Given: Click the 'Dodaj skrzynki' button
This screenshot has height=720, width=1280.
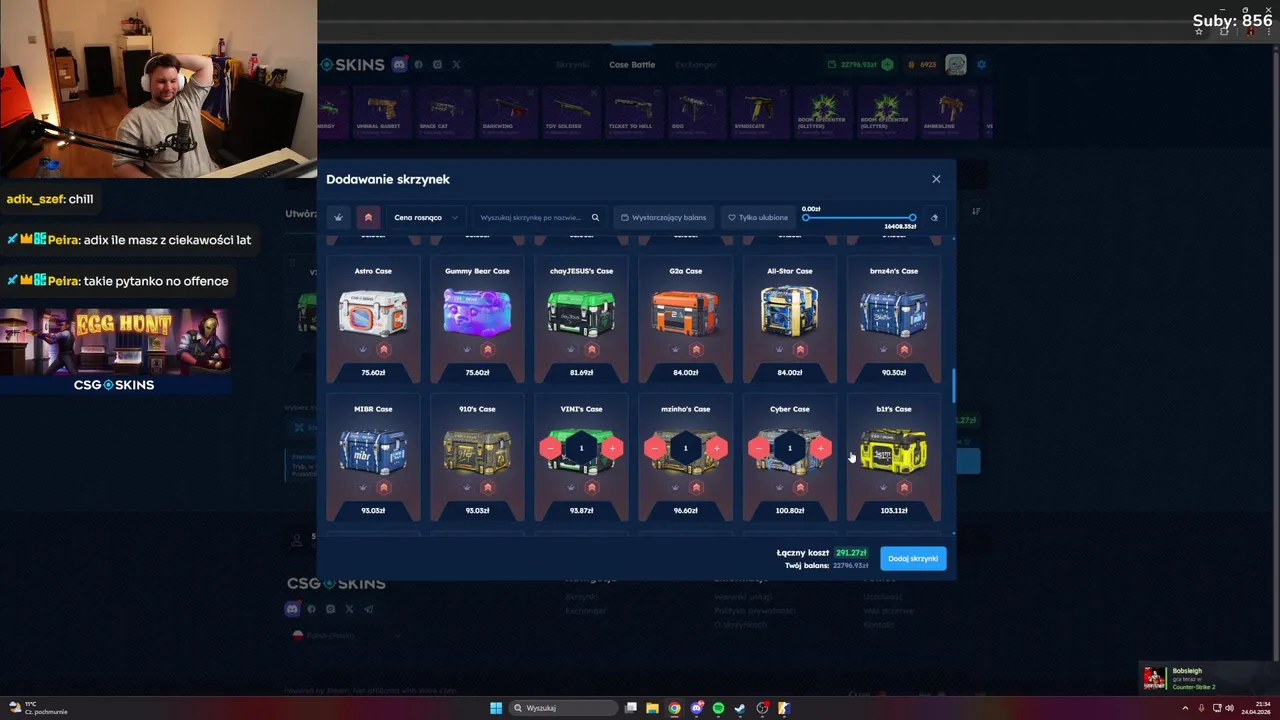Looking at the screenshot, I should 913,558.
